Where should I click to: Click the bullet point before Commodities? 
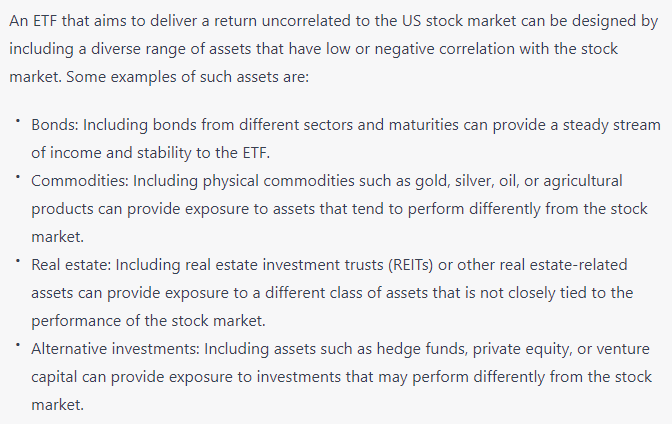click(18, 177)
